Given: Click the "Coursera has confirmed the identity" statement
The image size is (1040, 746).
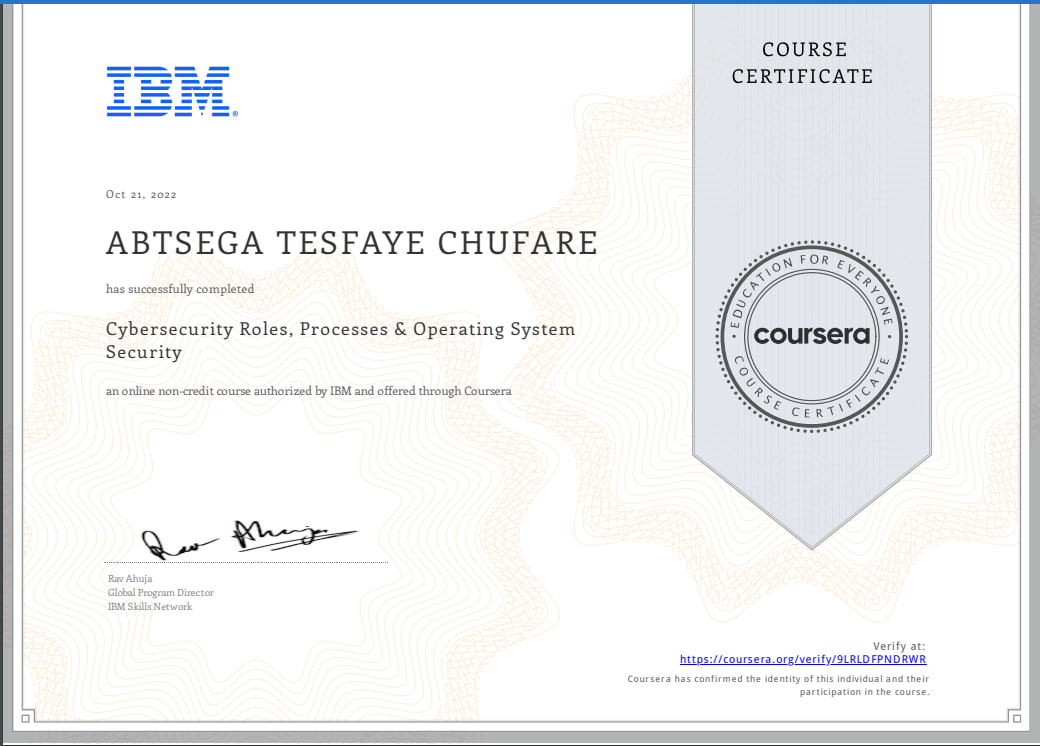Looking at the screenshot, I should (x=779, y=685).
